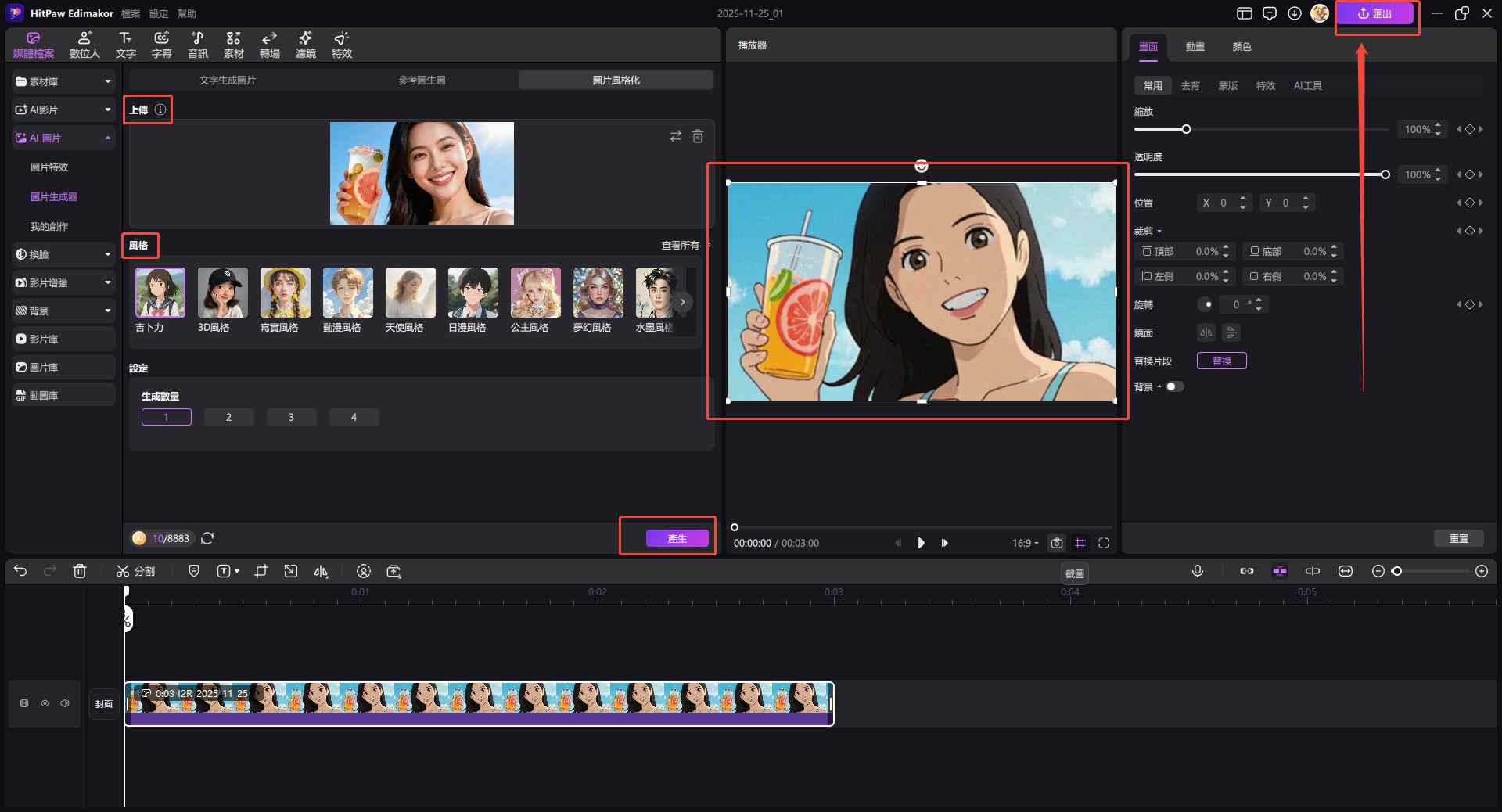The width and height of the screenshot is (1502, 812).
Task: Click the undo arrow in timeline toolbar
Action: [x=20, y=572]
